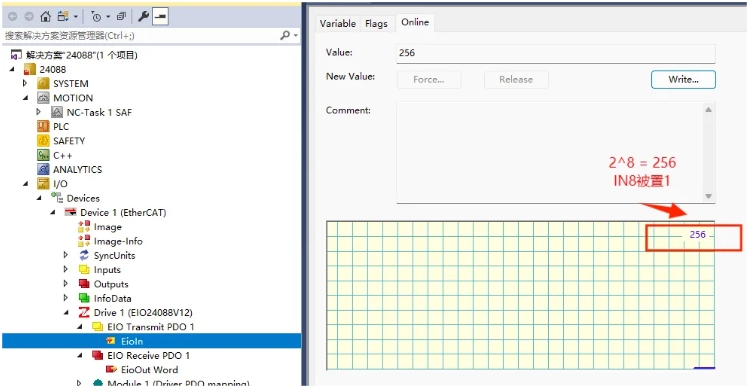Click the C++ node icon
Image resolution: width=752 pixels, height=389 pixels.
point(44,155)
